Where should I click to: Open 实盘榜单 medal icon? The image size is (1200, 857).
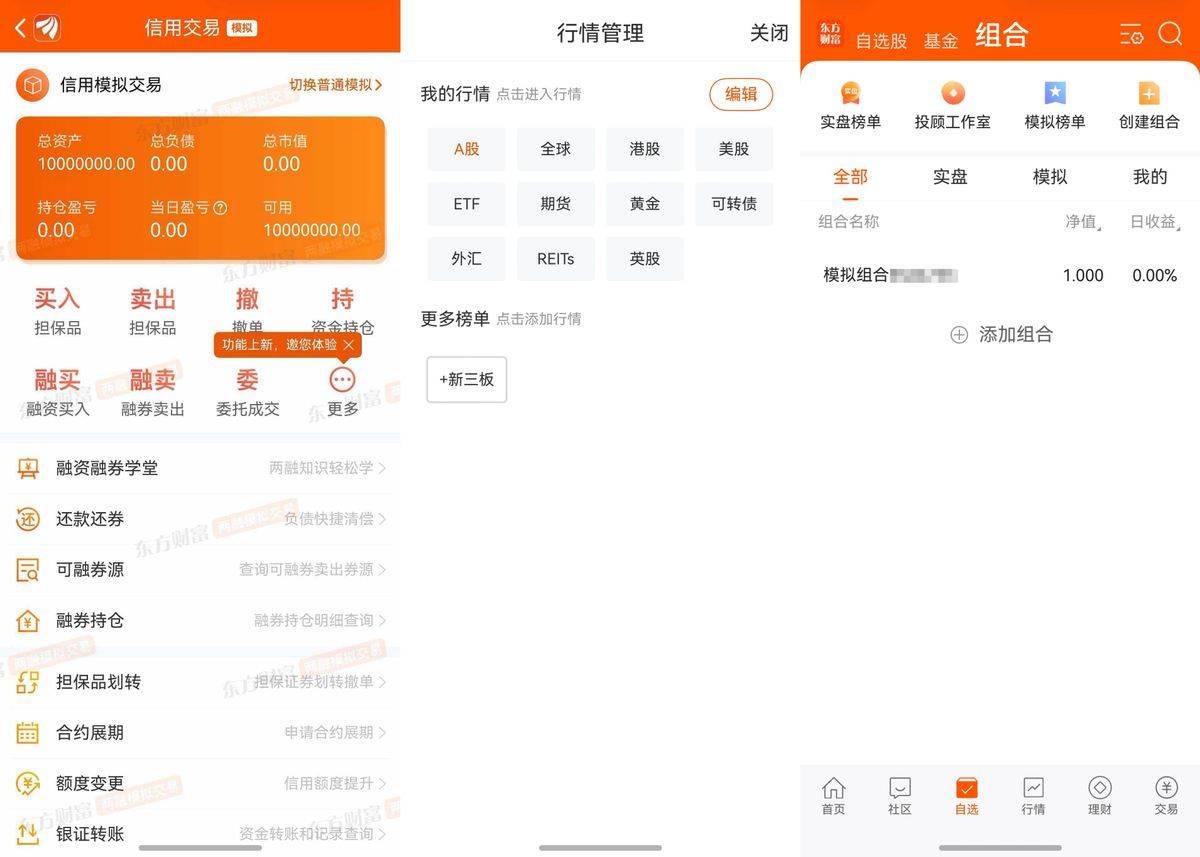(850, 94)
